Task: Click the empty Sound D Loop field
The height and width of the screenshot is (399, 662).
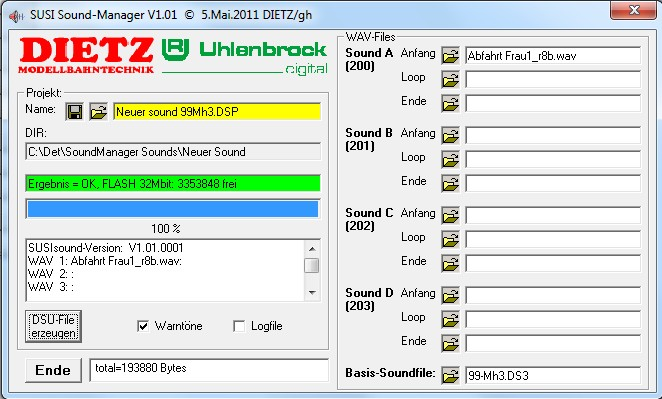Action: pyautogui.click(x=553, y=320)
